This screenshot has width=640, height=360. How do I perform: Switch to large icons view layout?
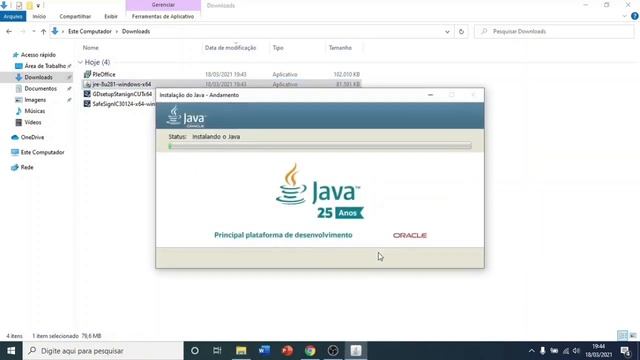click(633, 336)
